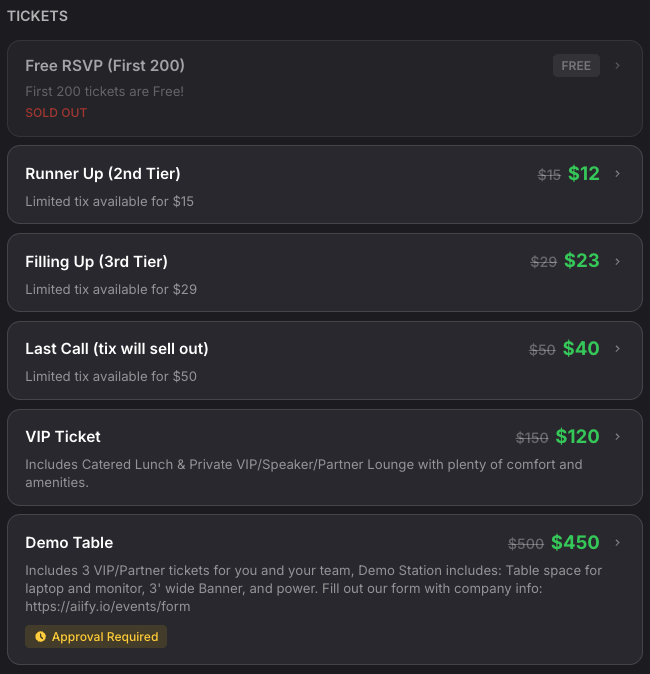This screenshot has width=650, height=674.
Task: Click the Approval Required badge
Action: click(96, 636)
